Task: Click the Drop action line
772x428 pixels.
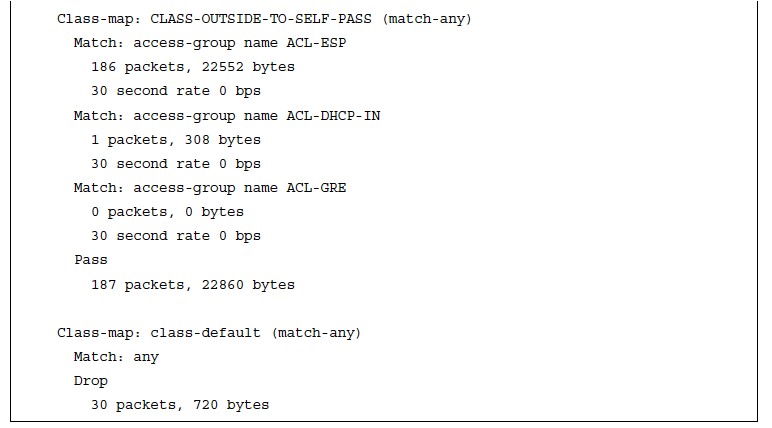Action: pos(91,381)
